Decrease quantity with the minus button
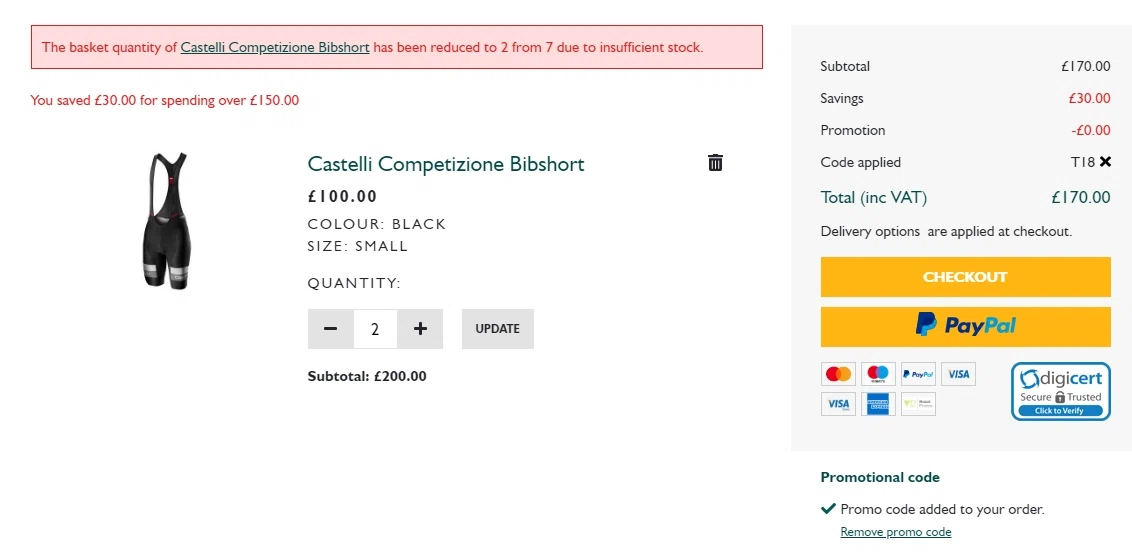Screen dimensions: 1132x552 click(x=331, y=329)
